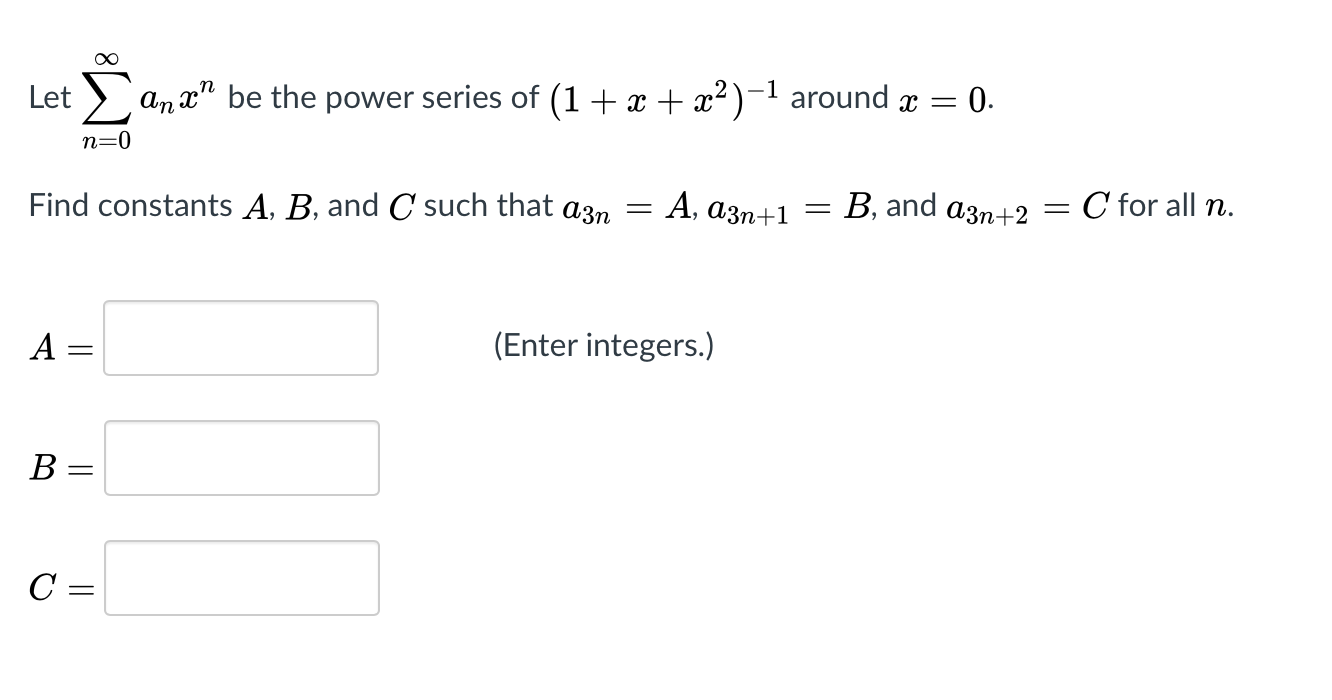The width and height of the screenshot is (1332, 700).
Task: Click the label B = beside its box
Action: click(x=58, y=467)
